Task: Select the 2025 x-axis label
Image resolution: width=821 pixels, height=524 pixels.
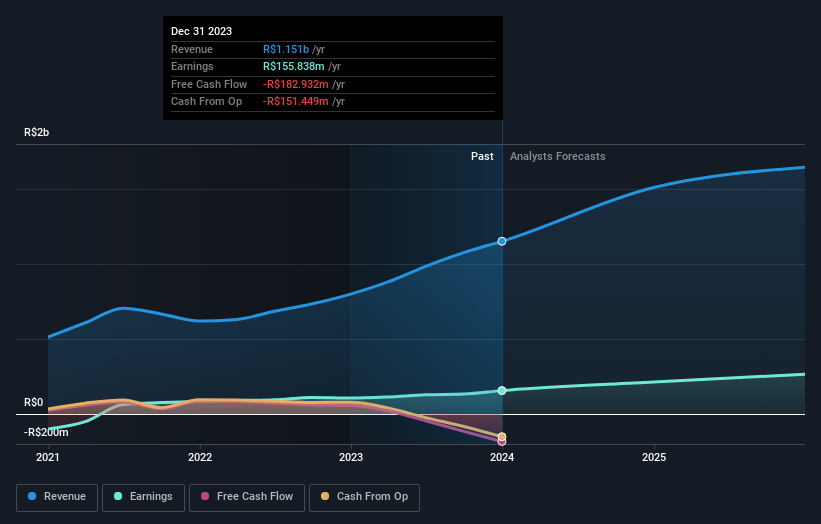Action: [x=654, y=458]
